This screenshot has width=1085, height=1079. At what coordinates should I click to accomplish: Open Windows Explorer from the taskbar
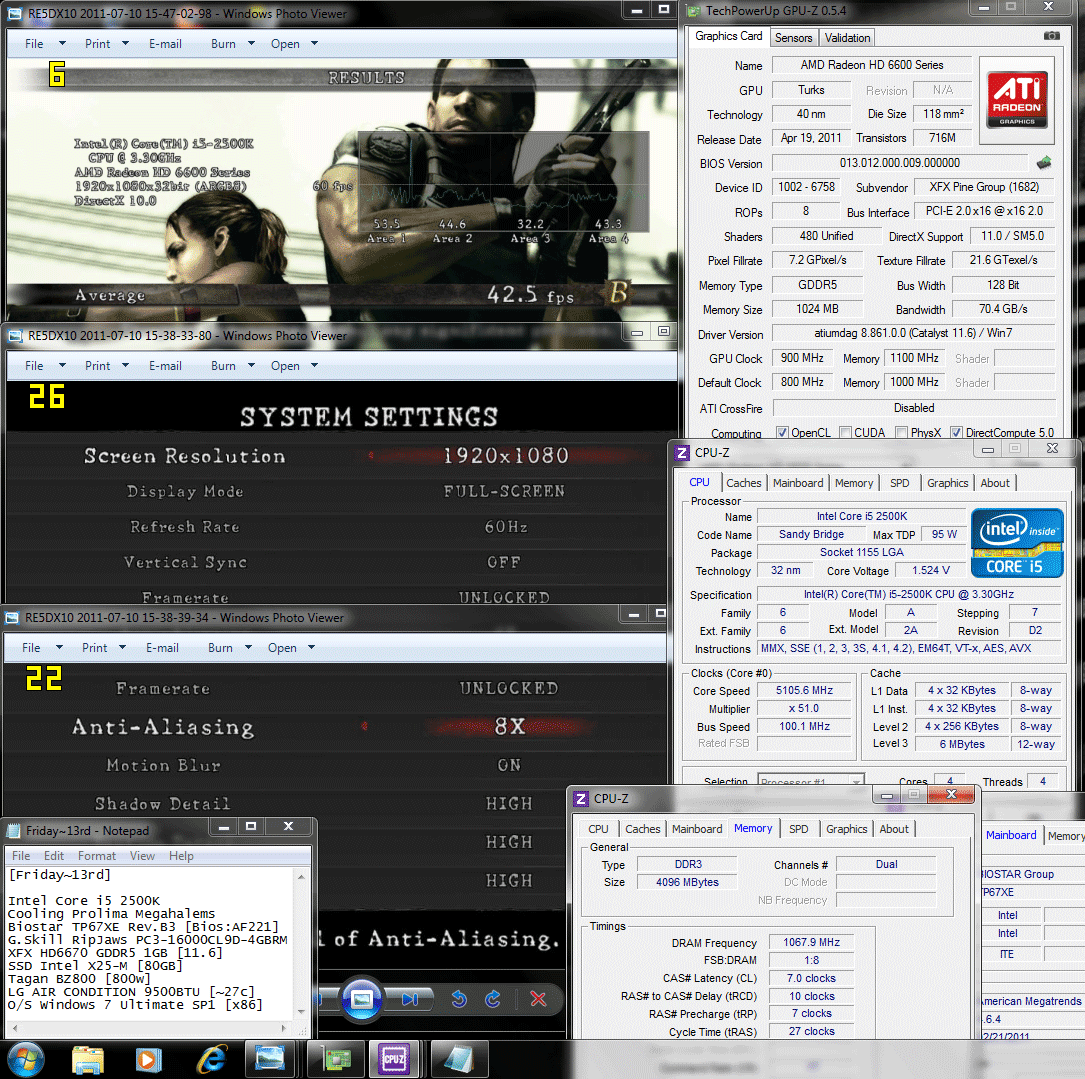tap(87, 1059)
